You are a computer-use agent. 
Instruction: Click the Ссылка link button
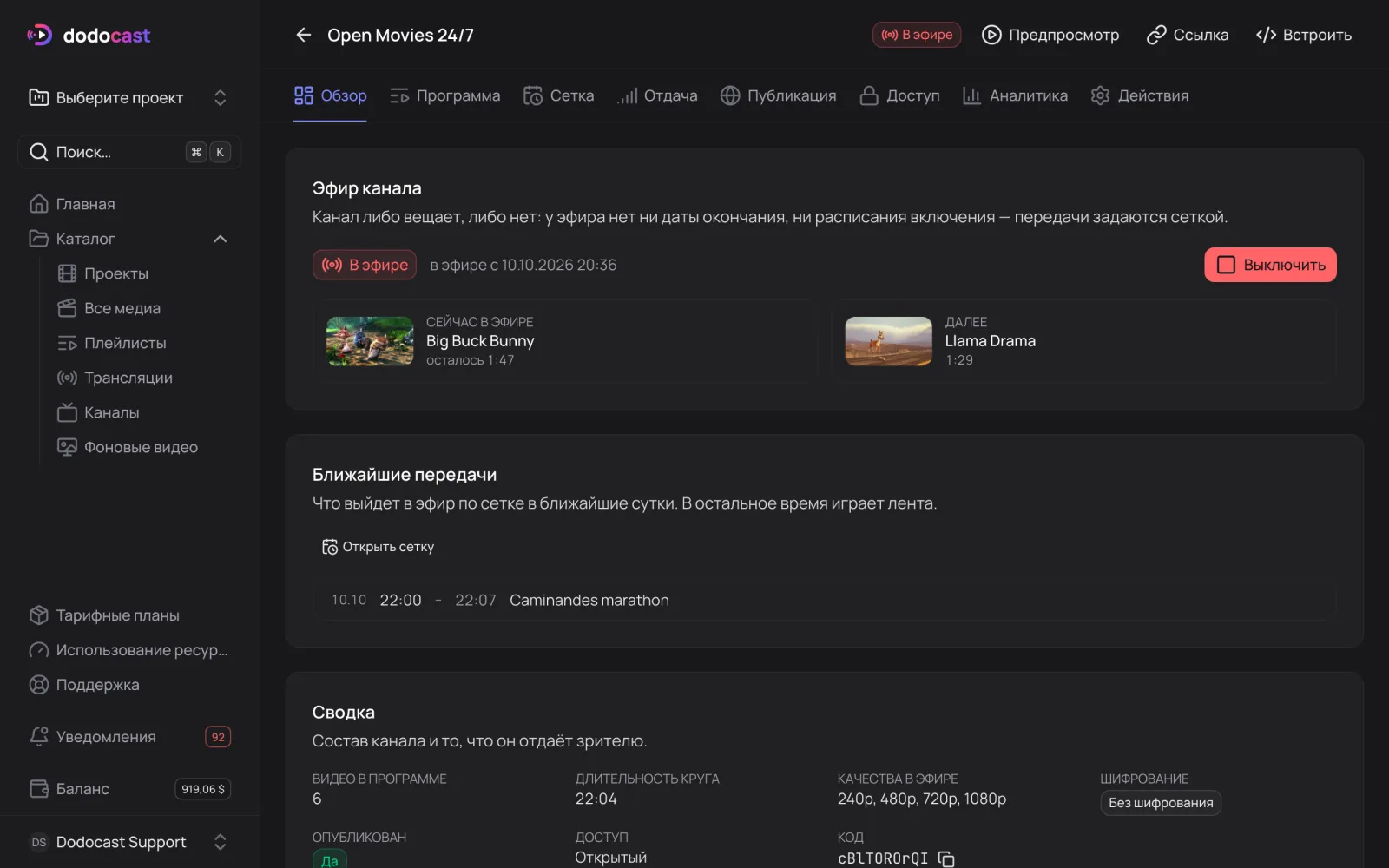(x=1188, y=35)
